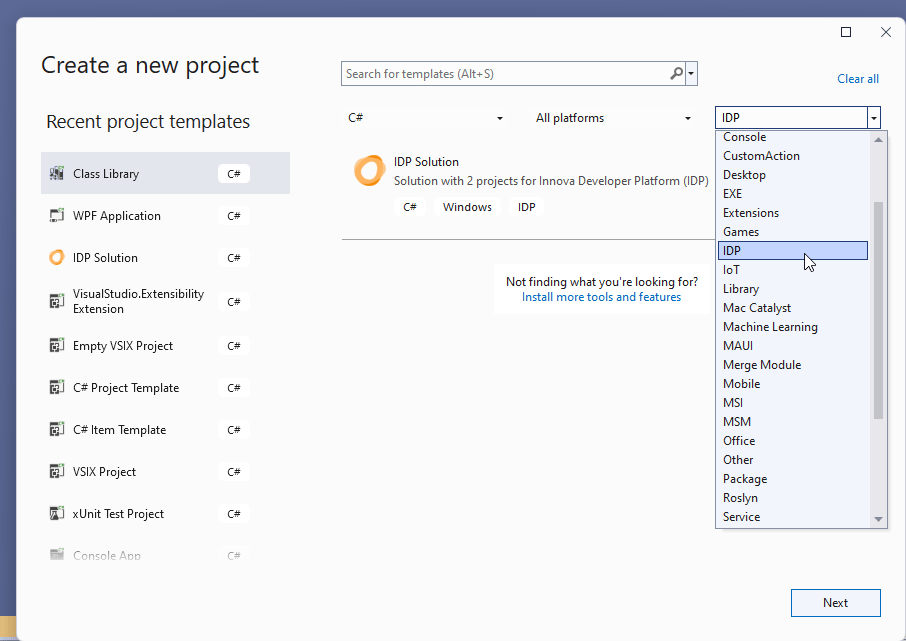The width and height of the screenshot is (906, 641).
Task: Click the search magnifier icon
Action: click(x=677, y=74)
